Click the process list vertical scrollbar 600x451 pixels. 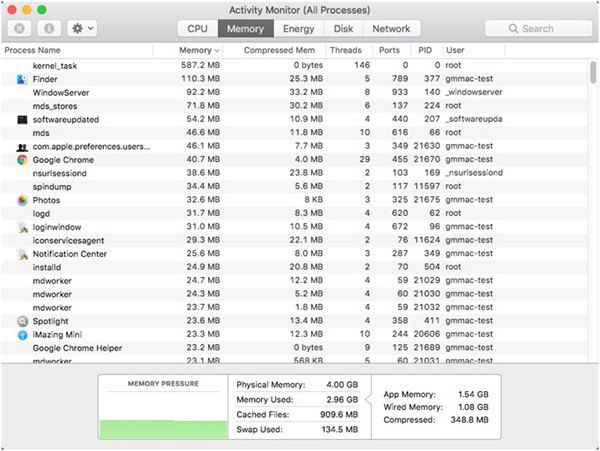(593, 72)
